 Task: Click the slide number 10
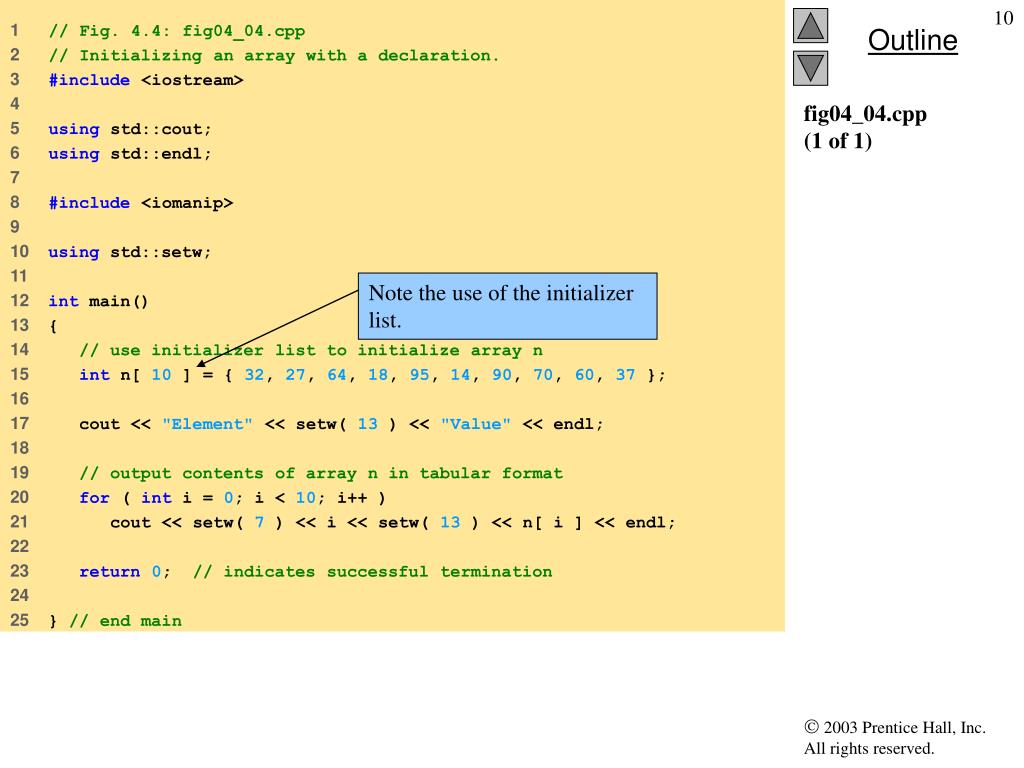[1004, 18]
